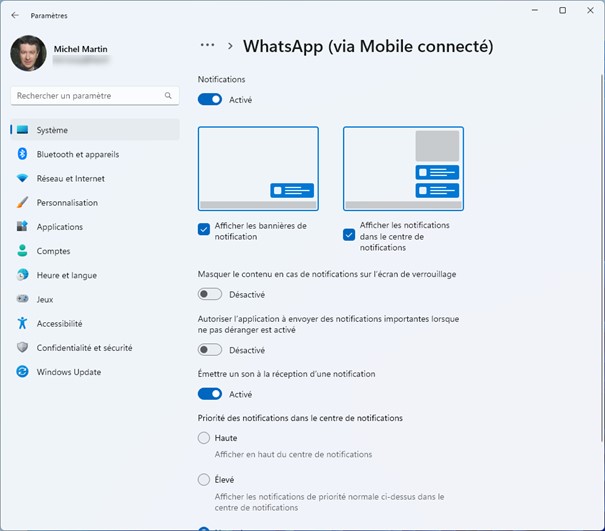This screenshot has width=605, height=531.
Task: Open Accessibilité settings
Action: (95, 323)
